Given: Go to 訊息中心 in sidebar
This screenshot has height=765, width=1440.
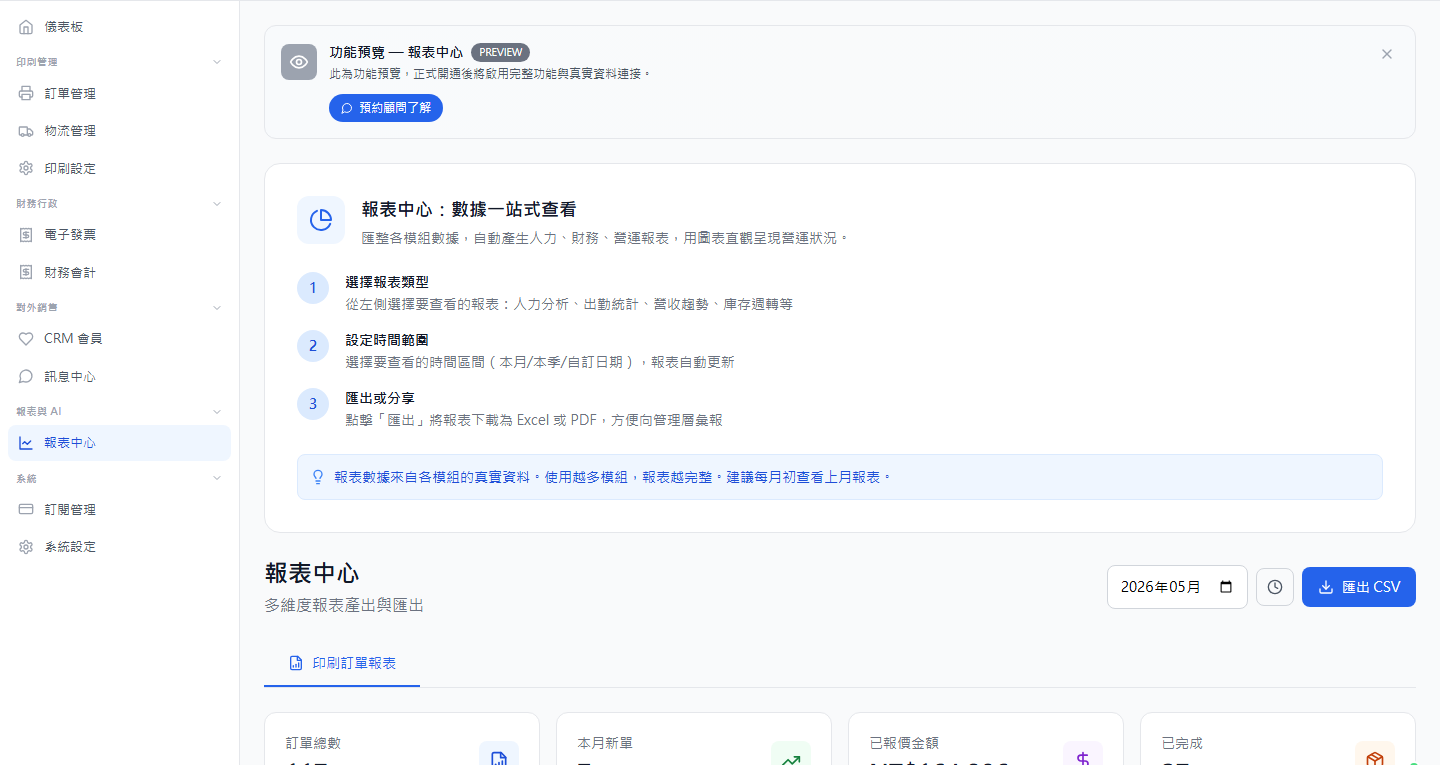Looking at the screenshot, I should pos(119,377).
